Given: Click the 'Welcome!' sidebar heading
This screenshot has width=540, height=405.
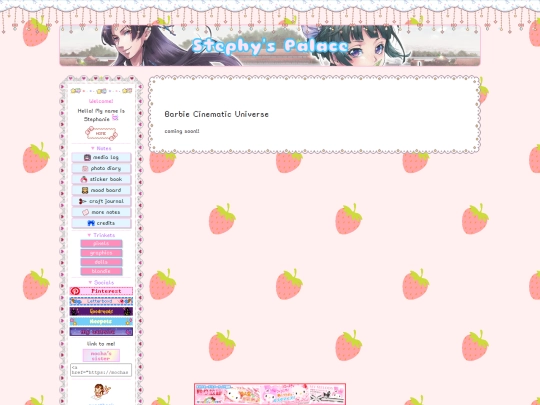Looking at the screenshot, I should pyautogui.click(x=101, y=101).
